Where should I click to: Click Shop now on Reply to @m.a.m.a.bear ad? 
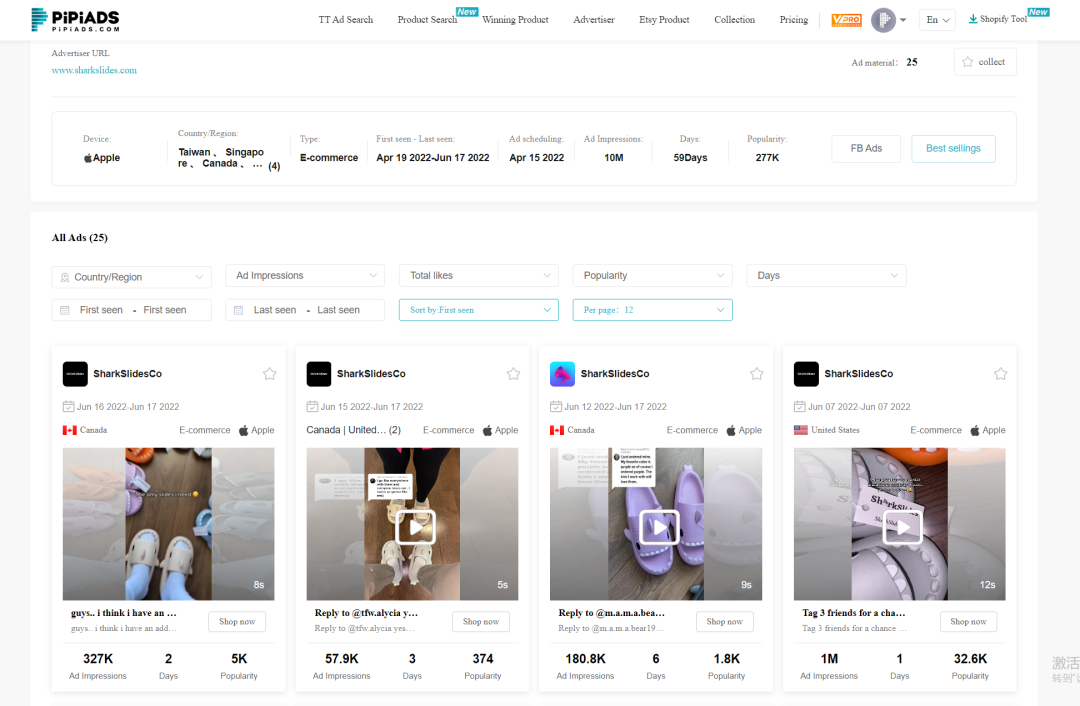click(x=725, y=622)
